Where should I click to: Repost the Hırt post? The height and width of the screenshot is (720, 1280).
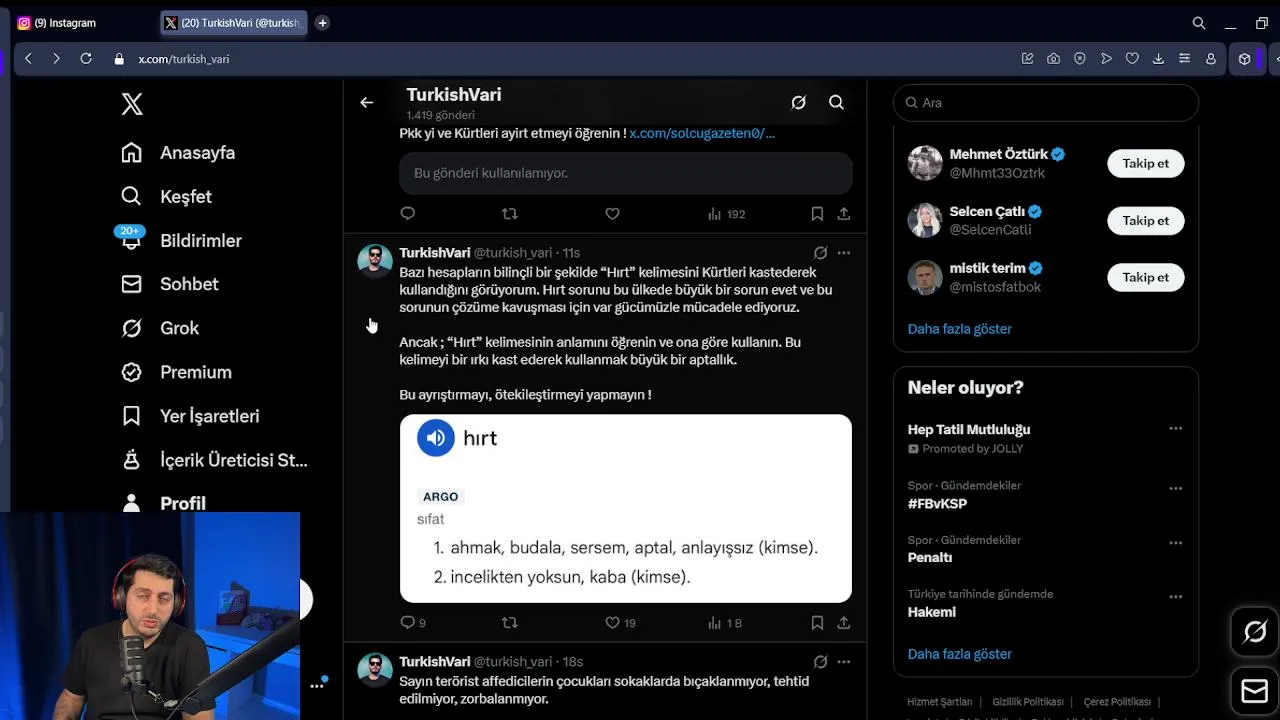[x=510, y=622]
